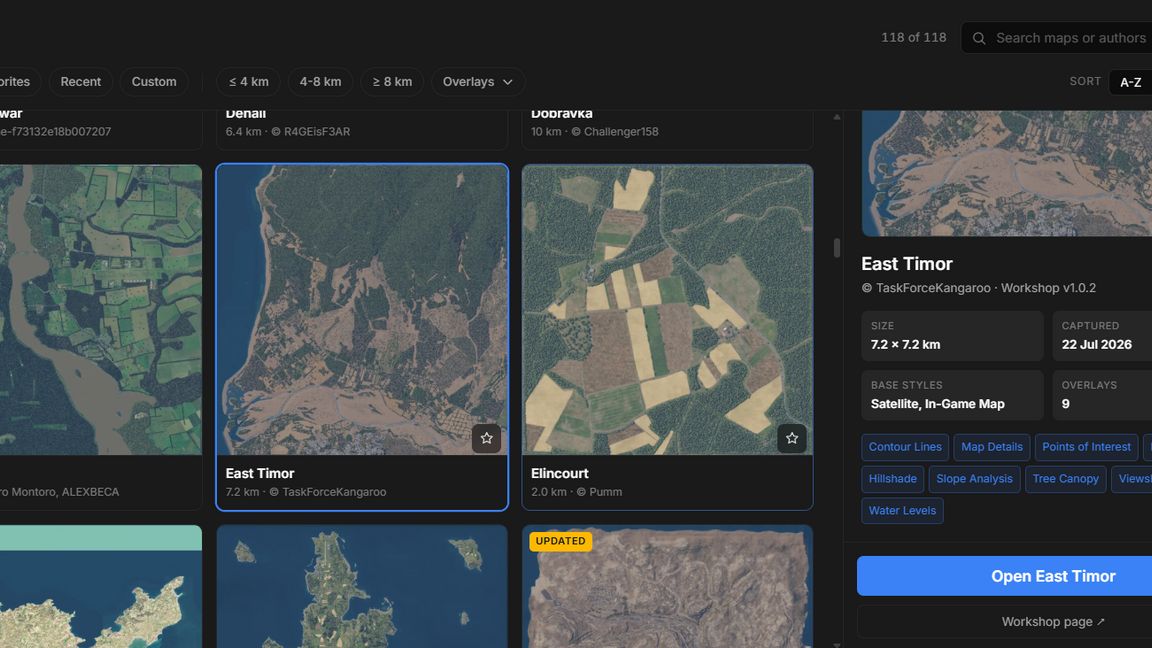1152x648 pixels.
Task: Select the Contour Lines overlay tag
Action: [x=905, y=447]
